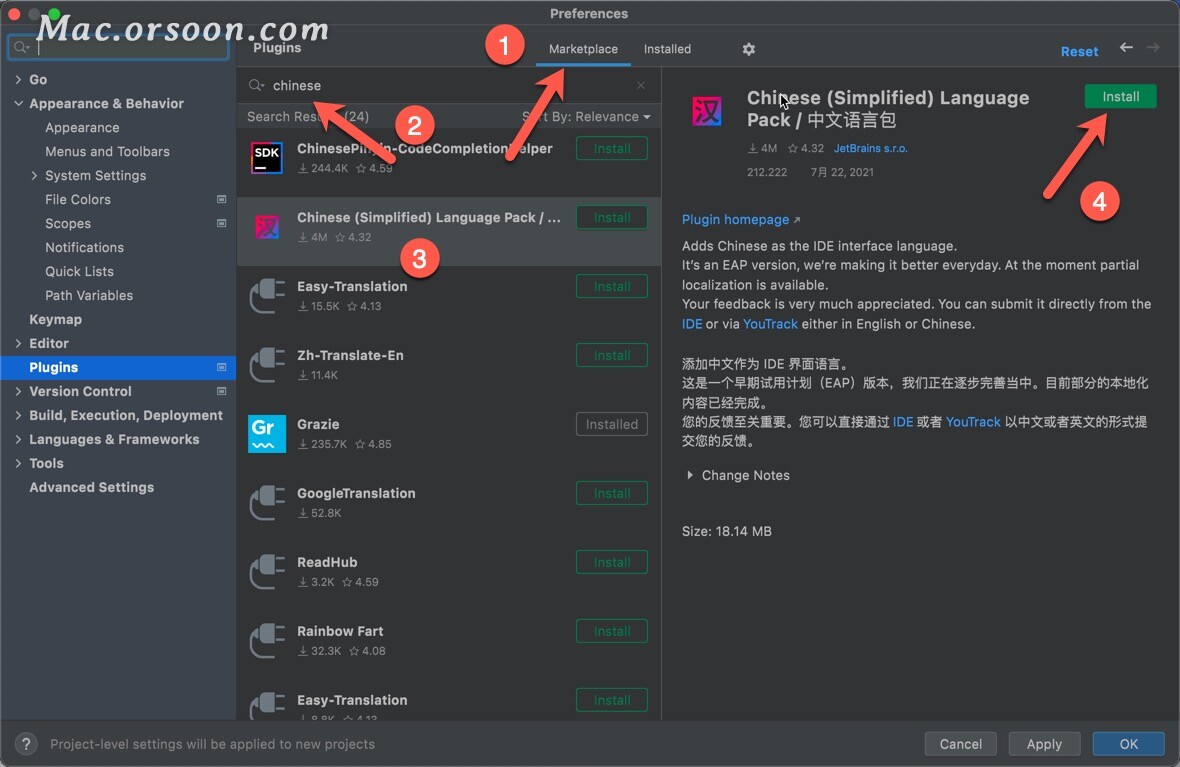Click the Apply button
This screenshot has height=767, width=1180.
coord(1045,744)
